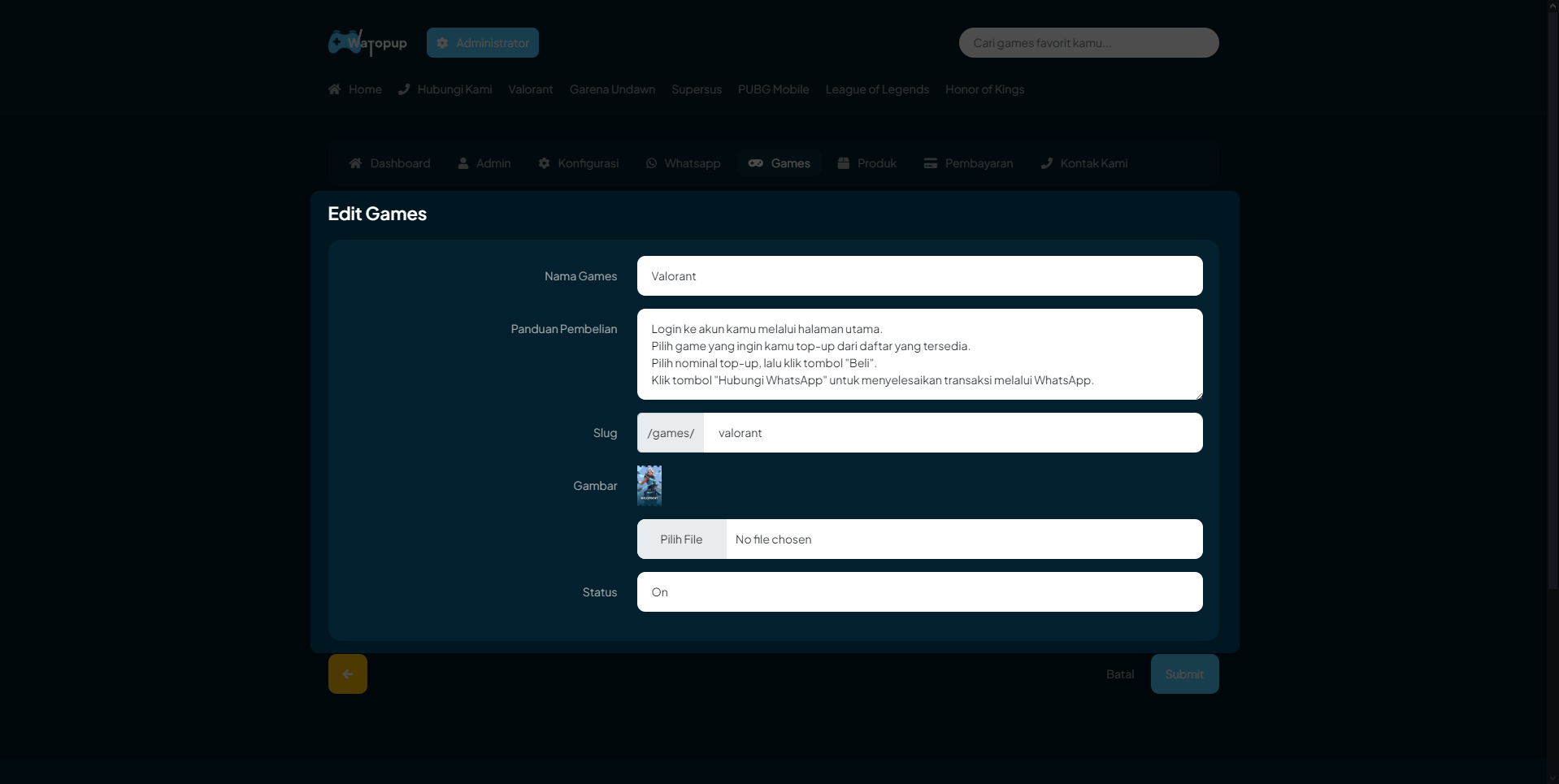Open the Dashboard admin tab
Image resolution: width=1559 pixels, height=784 pixels.
click(390, 163)
